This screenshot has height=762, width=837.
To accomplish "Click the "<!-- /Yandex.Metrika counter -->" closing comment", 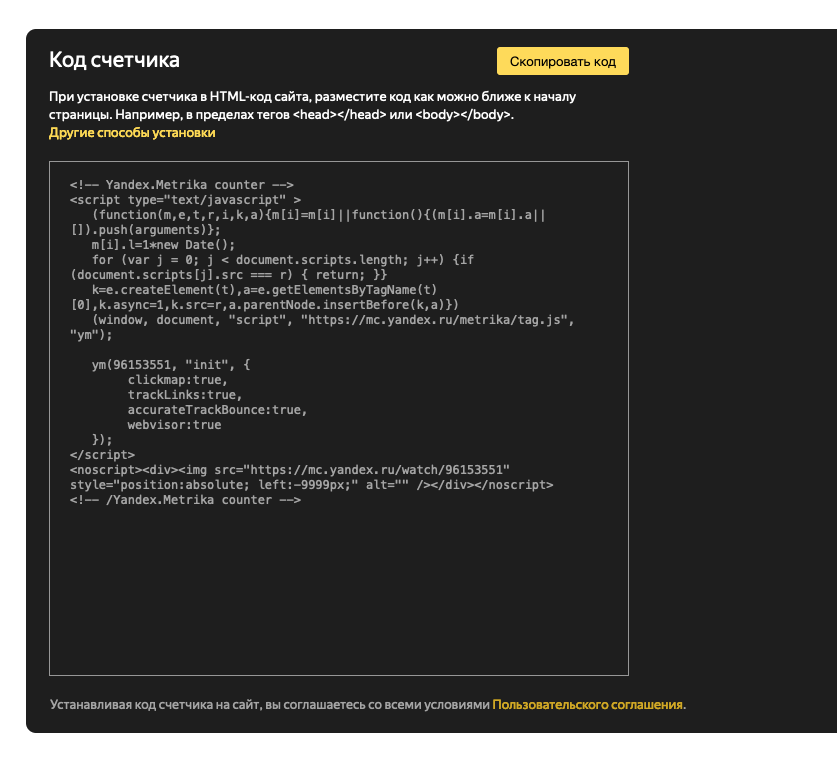I will point(185,500).
